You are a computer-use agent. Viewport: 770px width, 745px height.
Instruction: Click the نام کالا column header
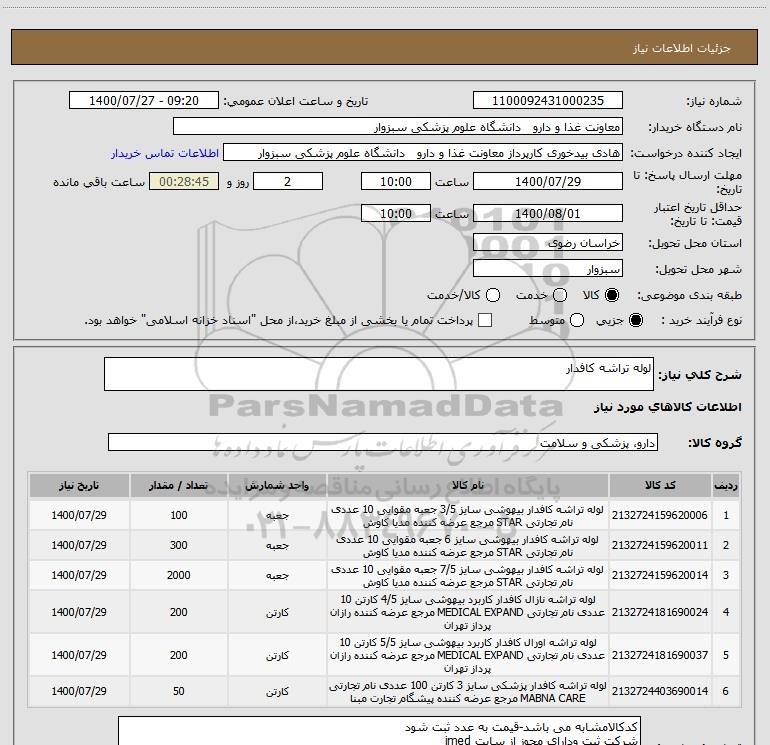[468, 486]
